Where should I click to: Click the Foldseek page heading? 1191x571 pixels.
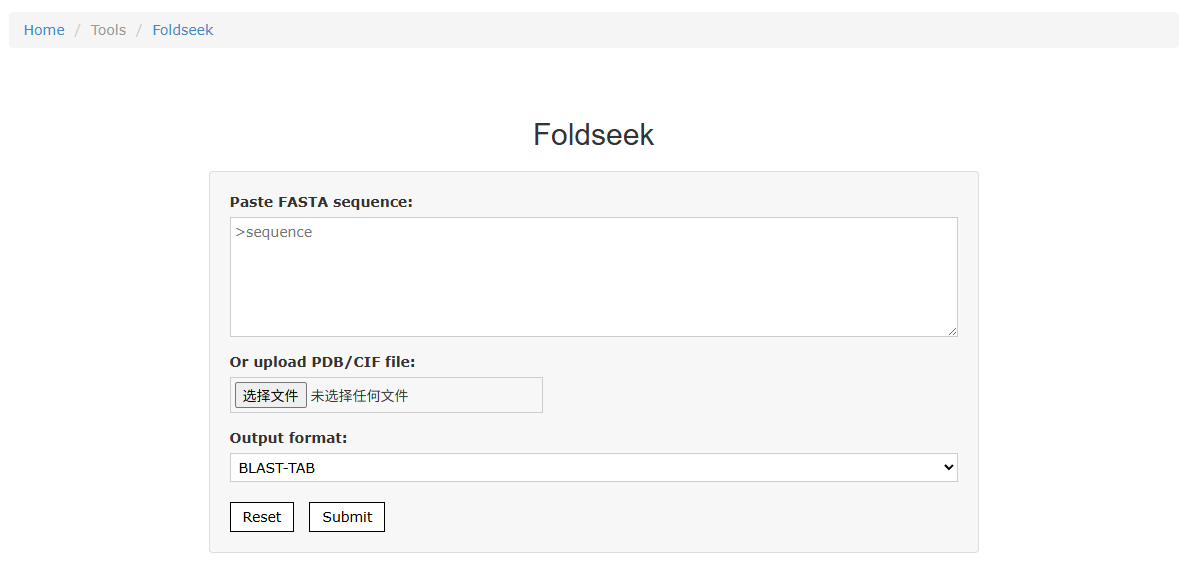593,134
